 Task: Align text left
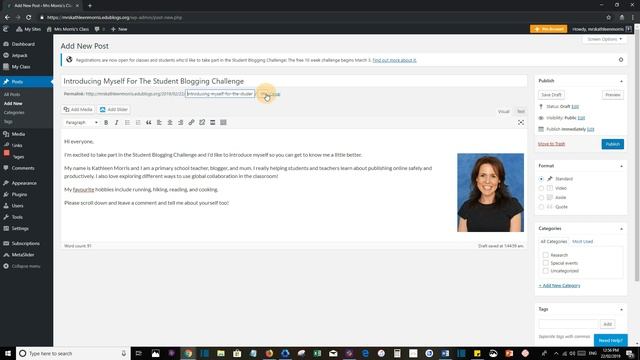(159, 122)
